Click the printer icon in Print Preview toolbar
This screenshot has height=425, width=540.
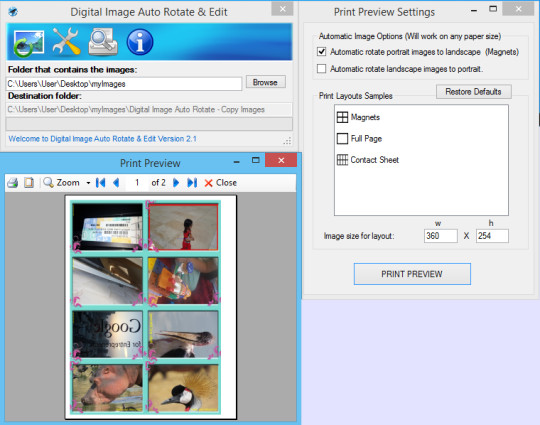(x=13, y=183)
